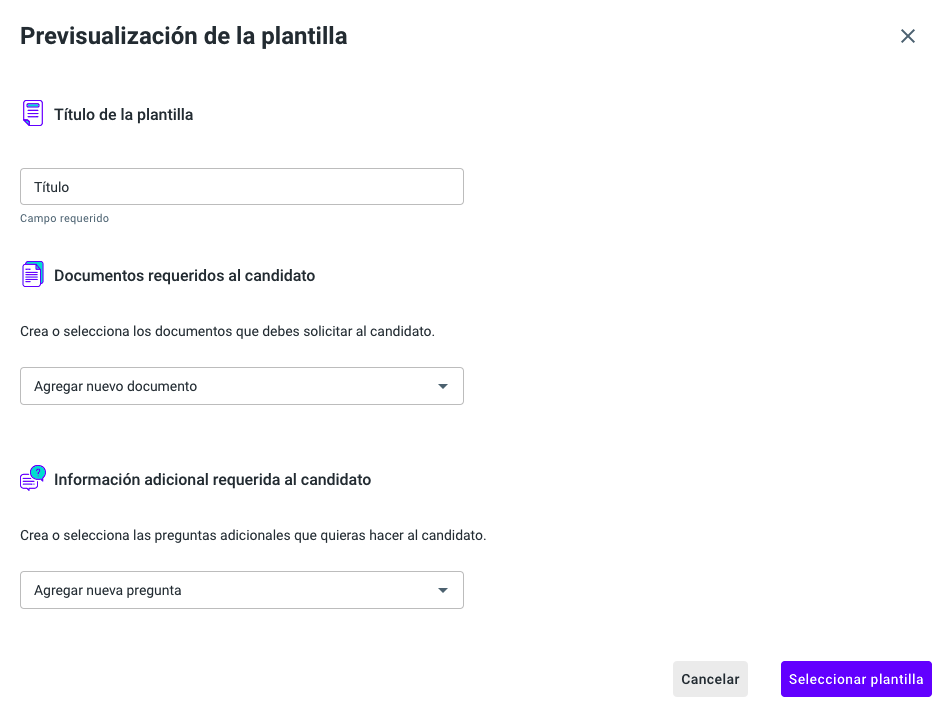Viewport: 939px width, 719px height.
Task: Click the question mark badge on info icon
Action: [39, 472]
